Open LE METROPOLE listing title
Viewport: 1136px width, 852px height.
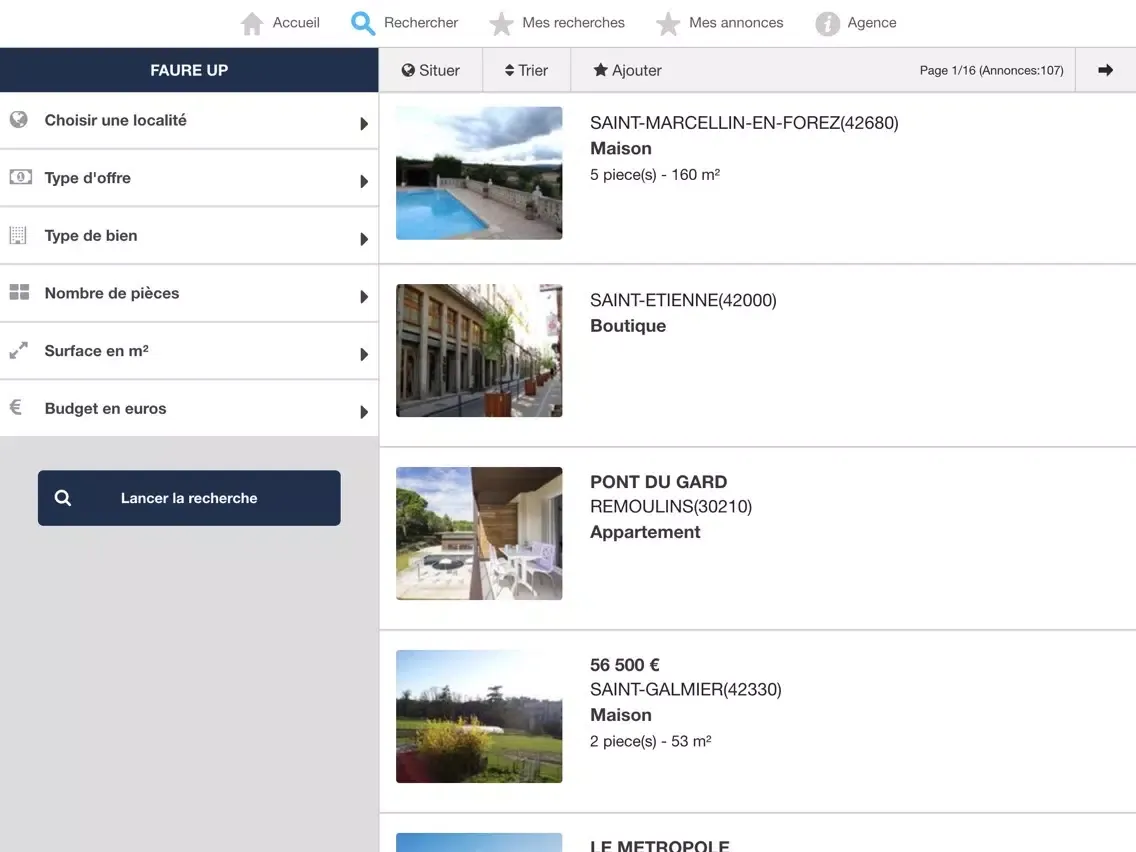pyautogui.click(x=659, y=845)
